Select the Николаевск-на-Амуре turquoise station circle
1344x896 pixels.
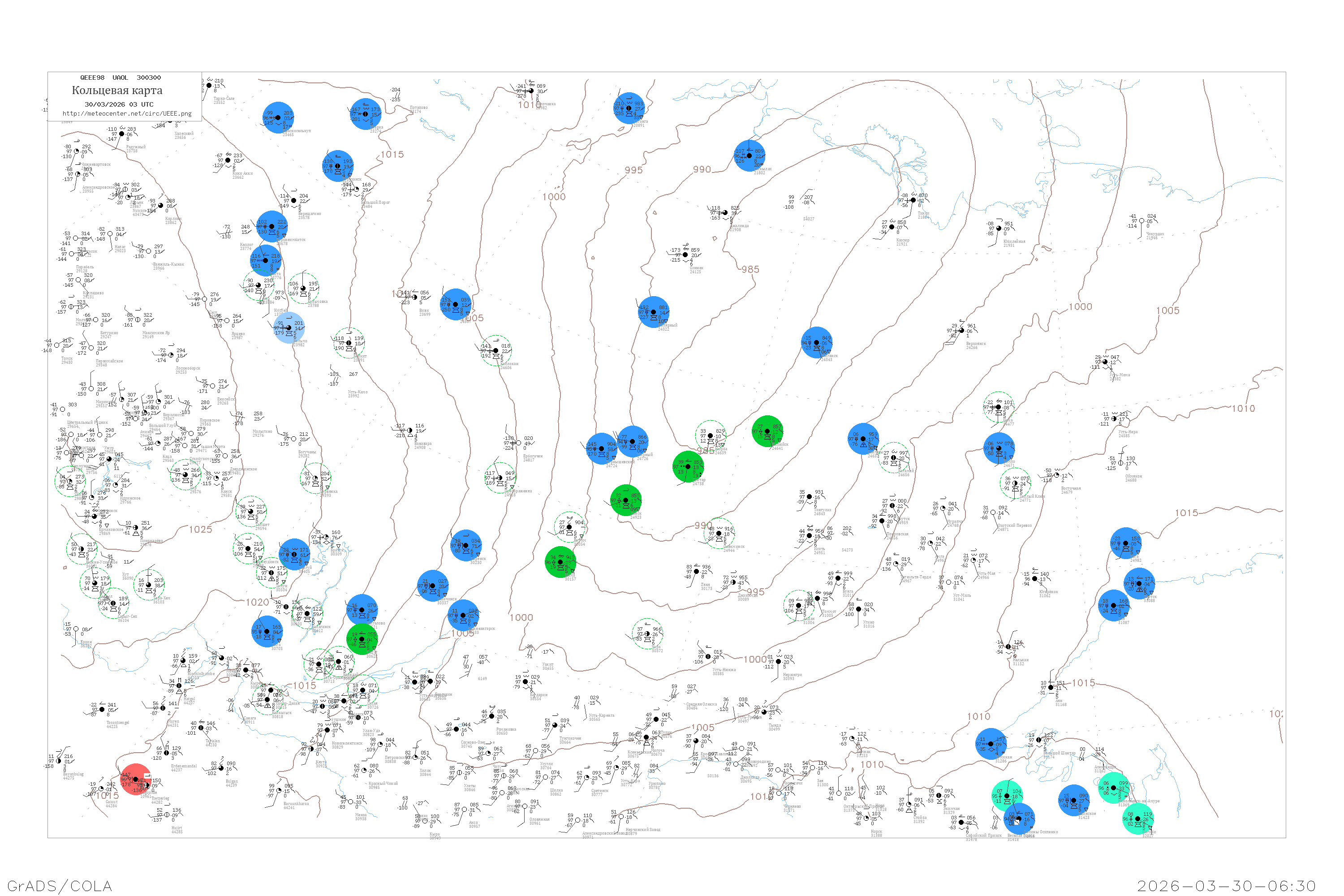(x=1113, y=788)
